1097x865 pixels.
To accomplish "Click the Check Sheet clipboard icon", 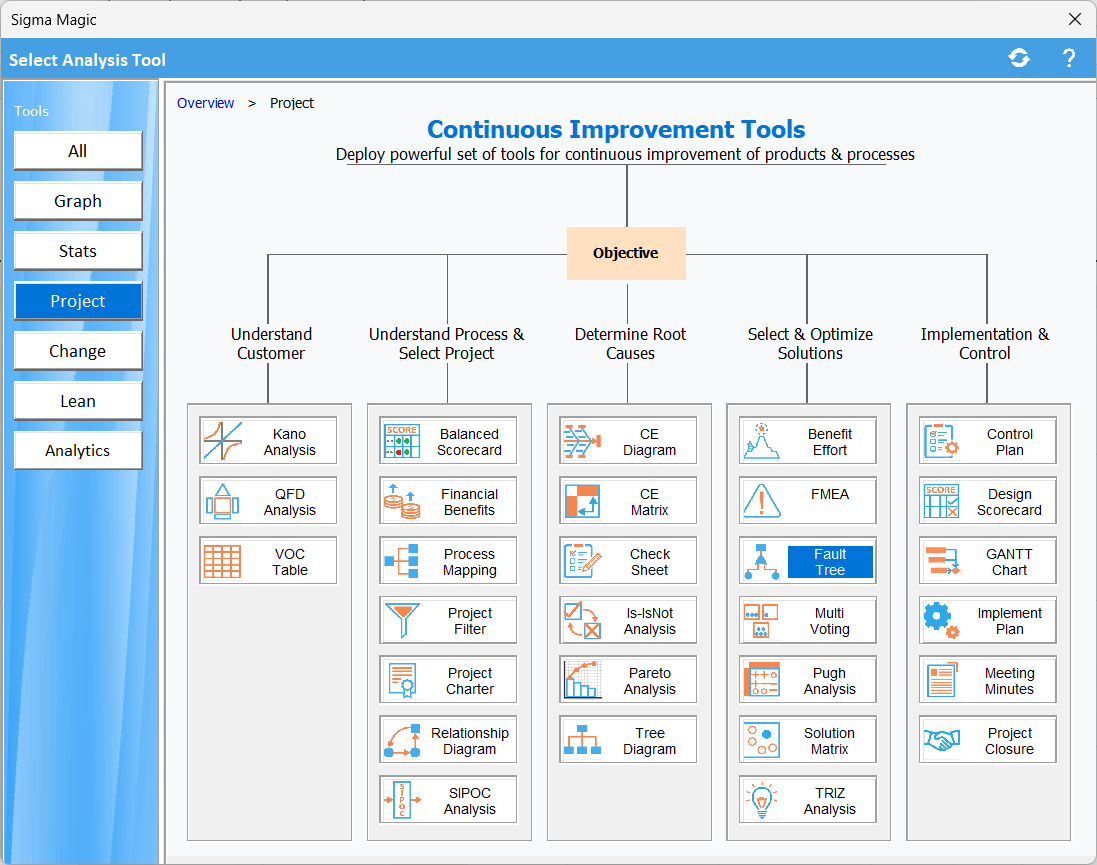I will coord(582,561).
